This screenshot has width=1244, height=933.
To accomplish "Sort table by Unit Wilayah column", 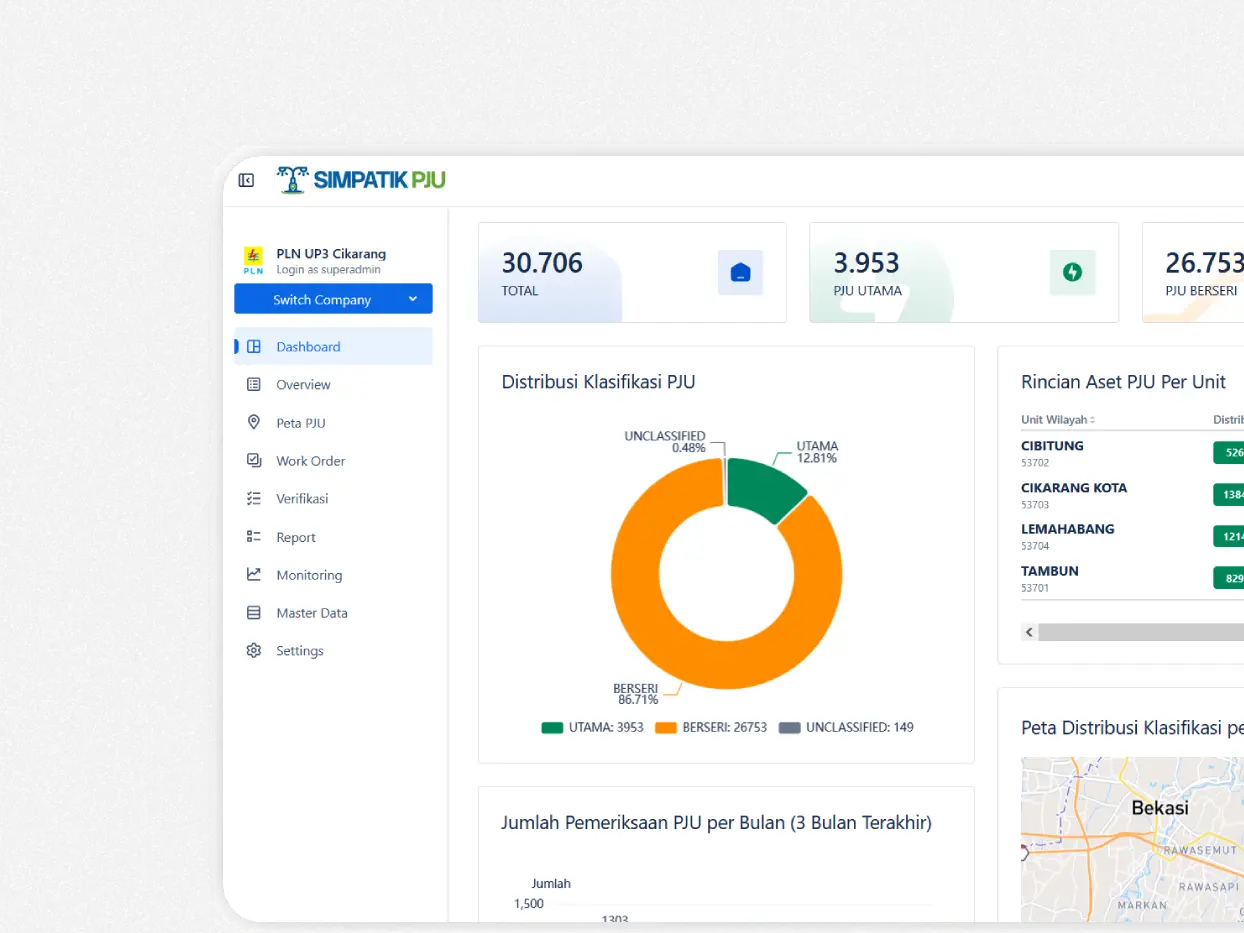I will click(x=1058, y=420).
